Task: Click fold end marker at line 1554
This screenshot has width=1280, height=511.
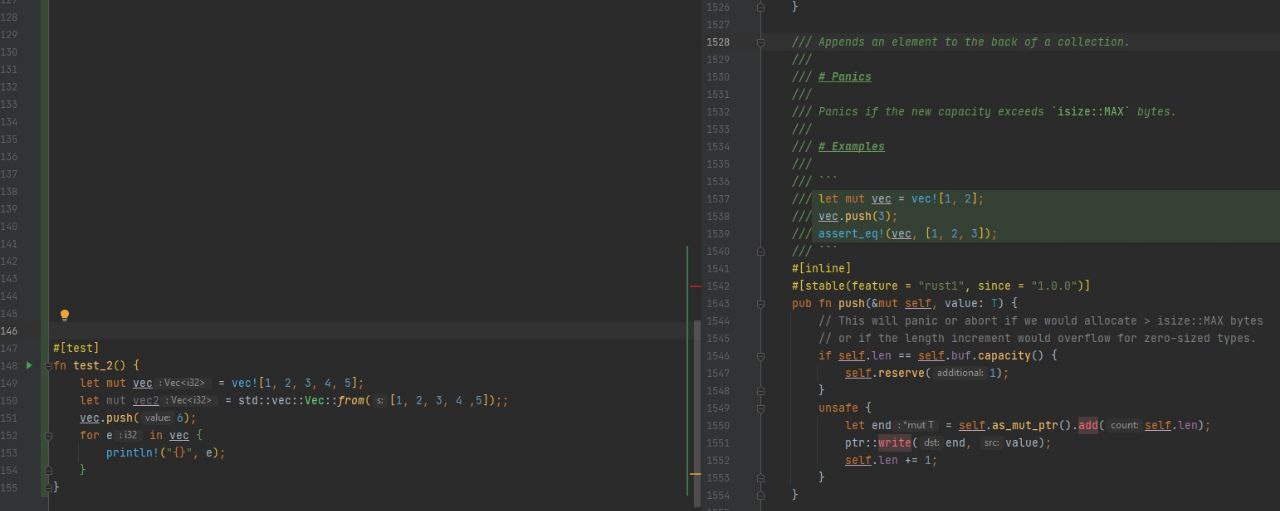Action: [761, 495]
